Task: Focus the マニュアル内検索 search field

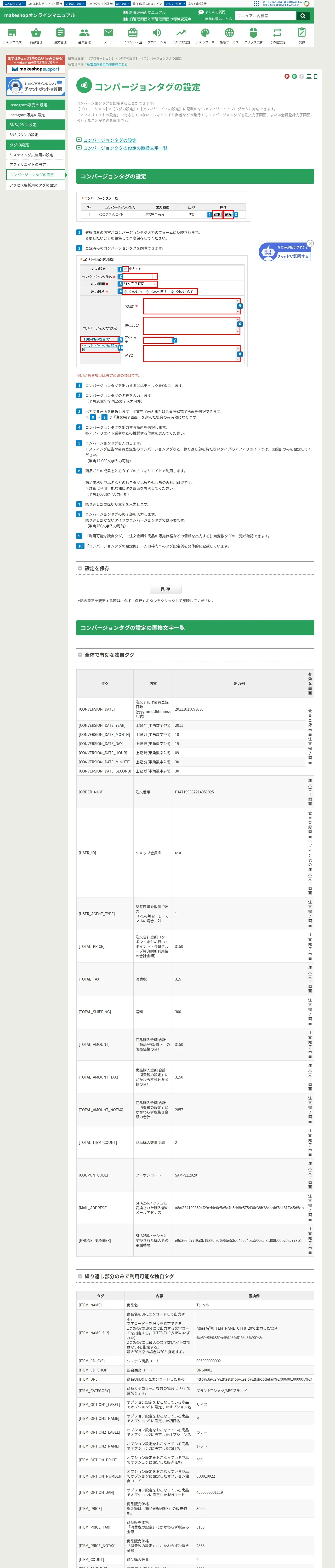Action: click(265, 16)
